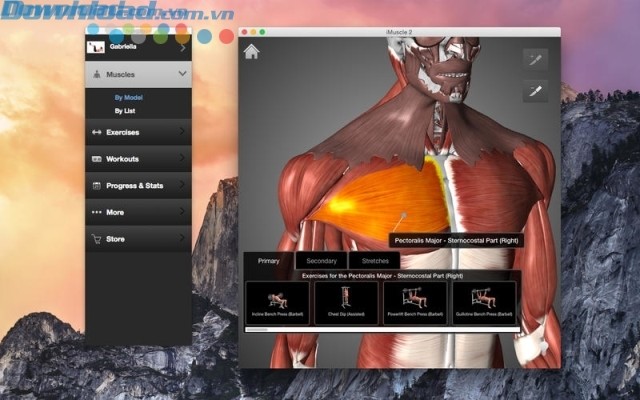640x400 pixels.
Task: Expand the Store row arrow
Action: click(182, 238)
